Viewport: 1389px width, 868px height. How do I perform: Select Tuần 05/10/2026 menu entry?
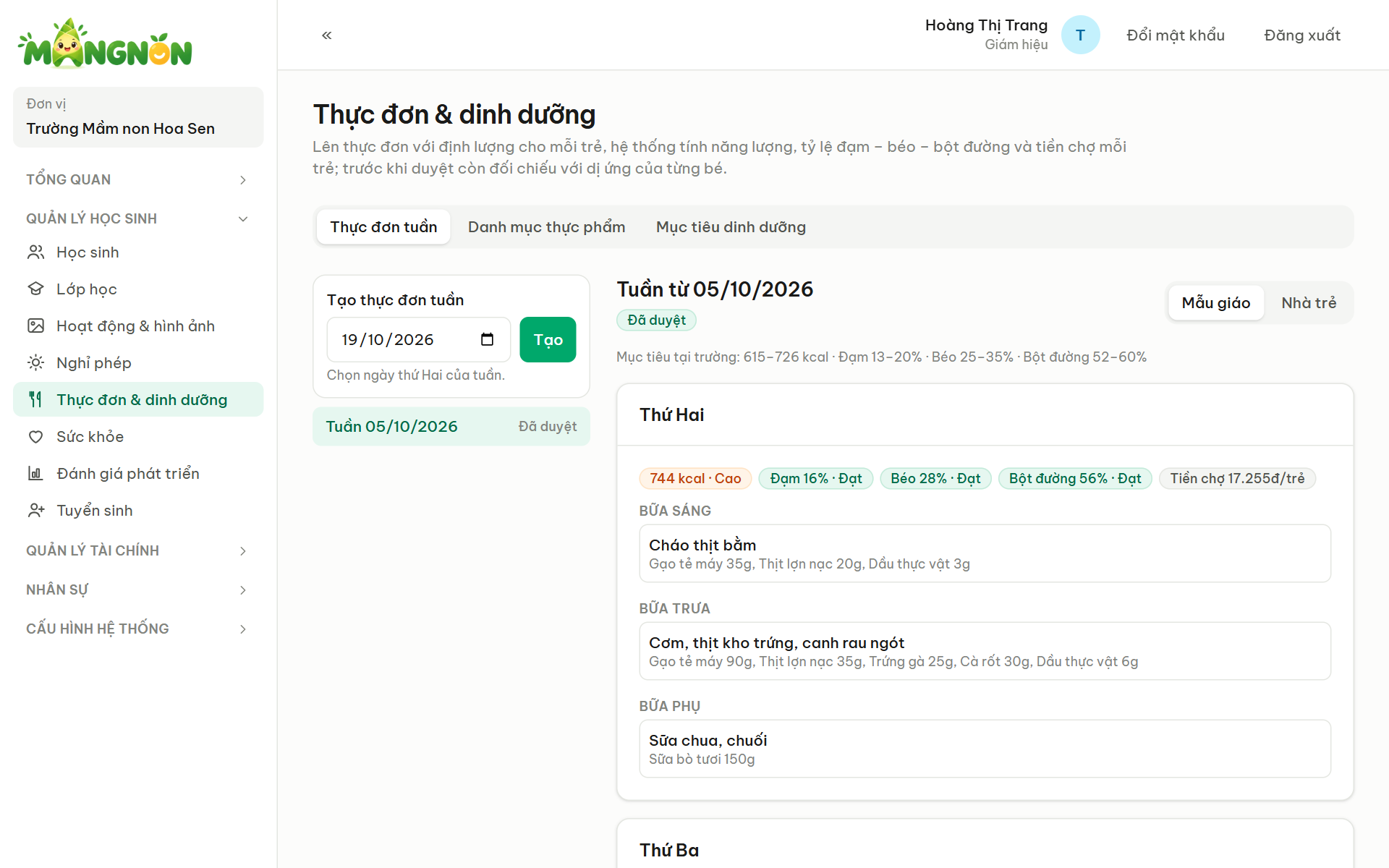(x=451, y=427)
